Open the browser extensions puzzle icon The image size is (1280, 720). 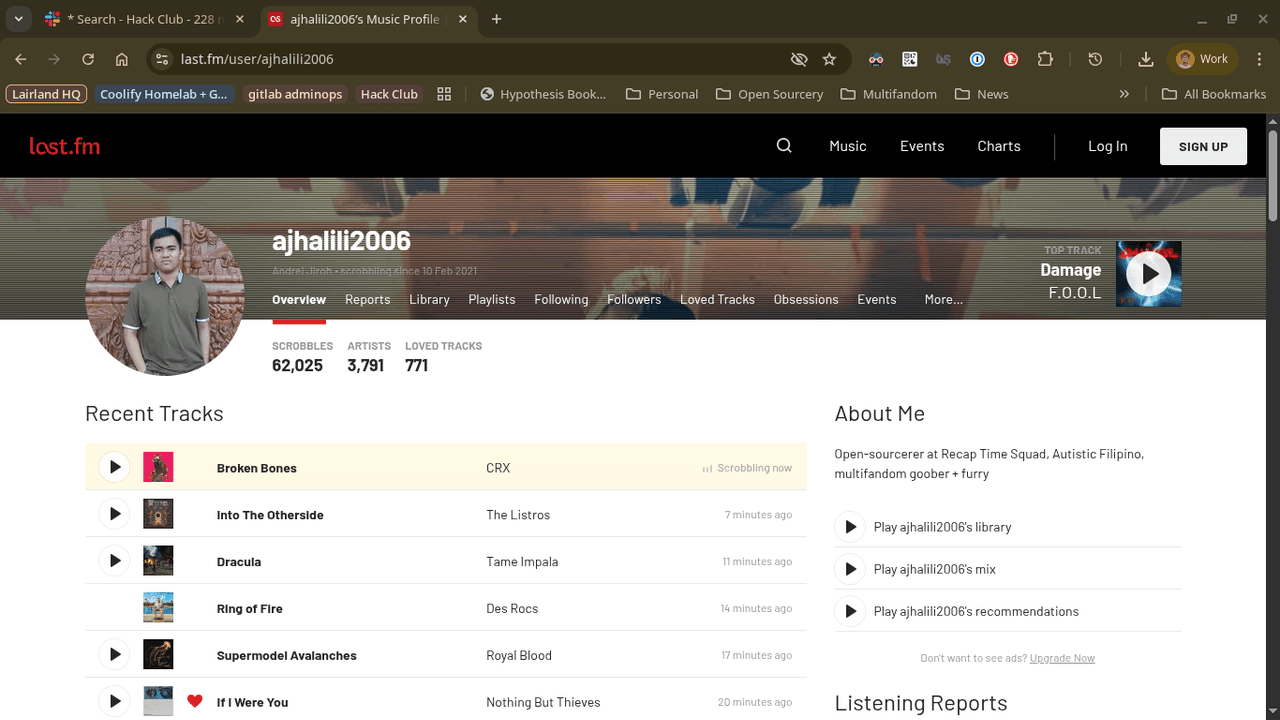click(1045, 59)
